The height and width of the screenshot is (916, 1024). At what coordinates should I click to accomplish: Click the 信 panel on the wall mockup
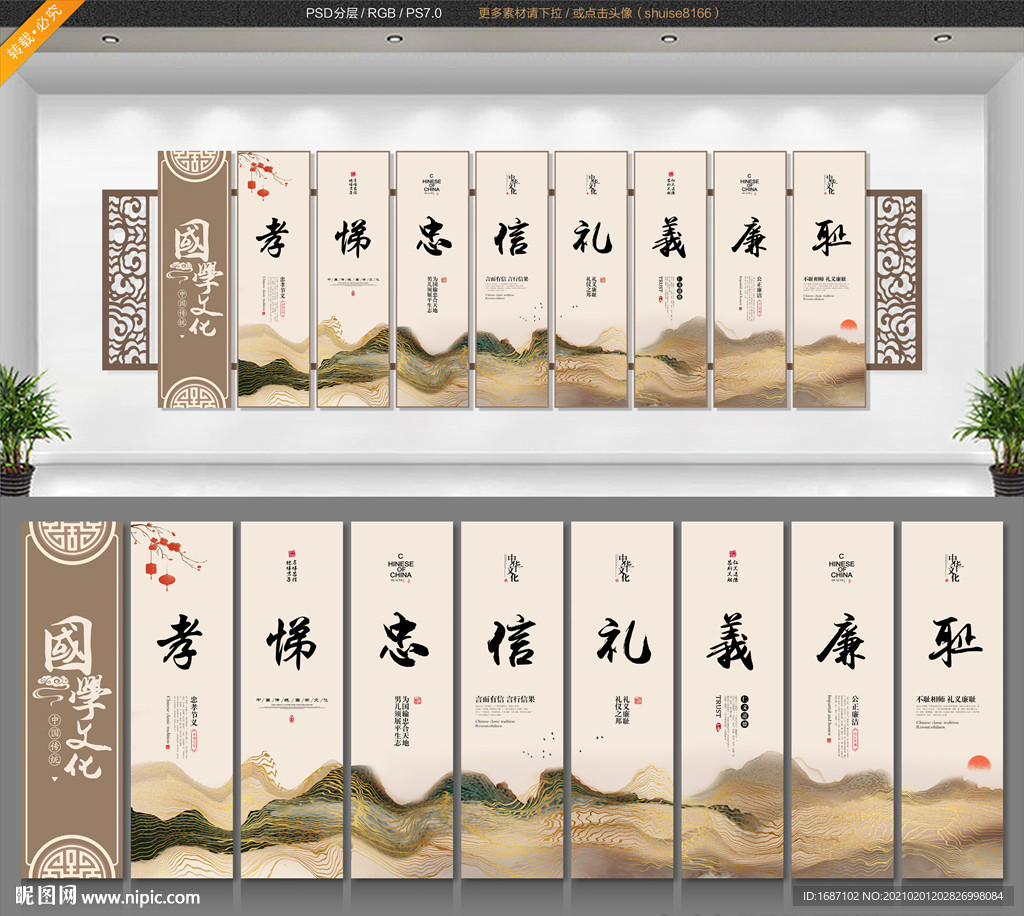(512, 279)
